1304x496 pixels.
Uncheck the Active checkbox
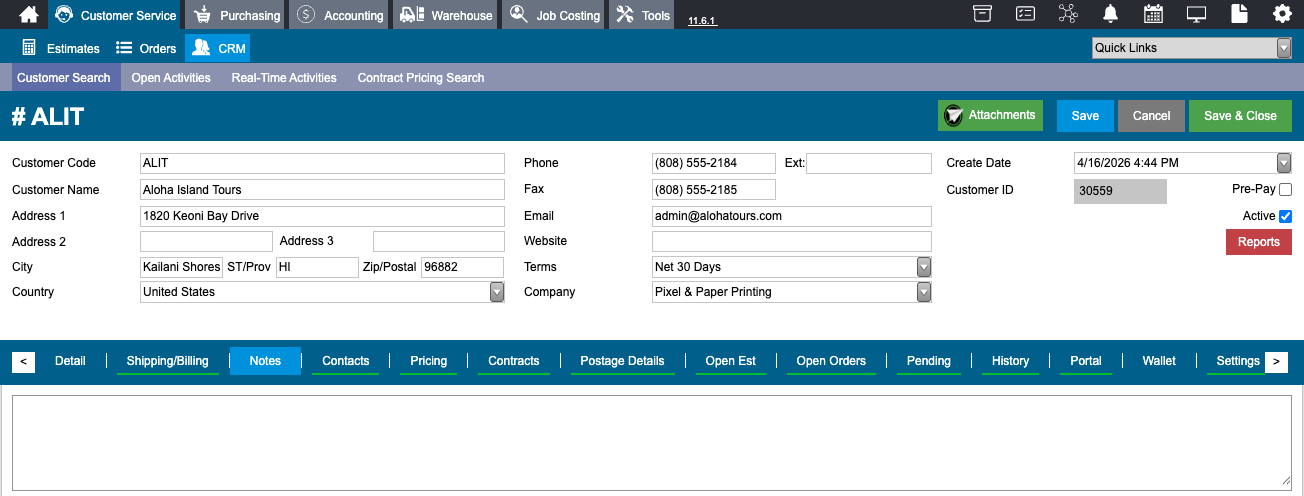click(x=1285, y=216)
